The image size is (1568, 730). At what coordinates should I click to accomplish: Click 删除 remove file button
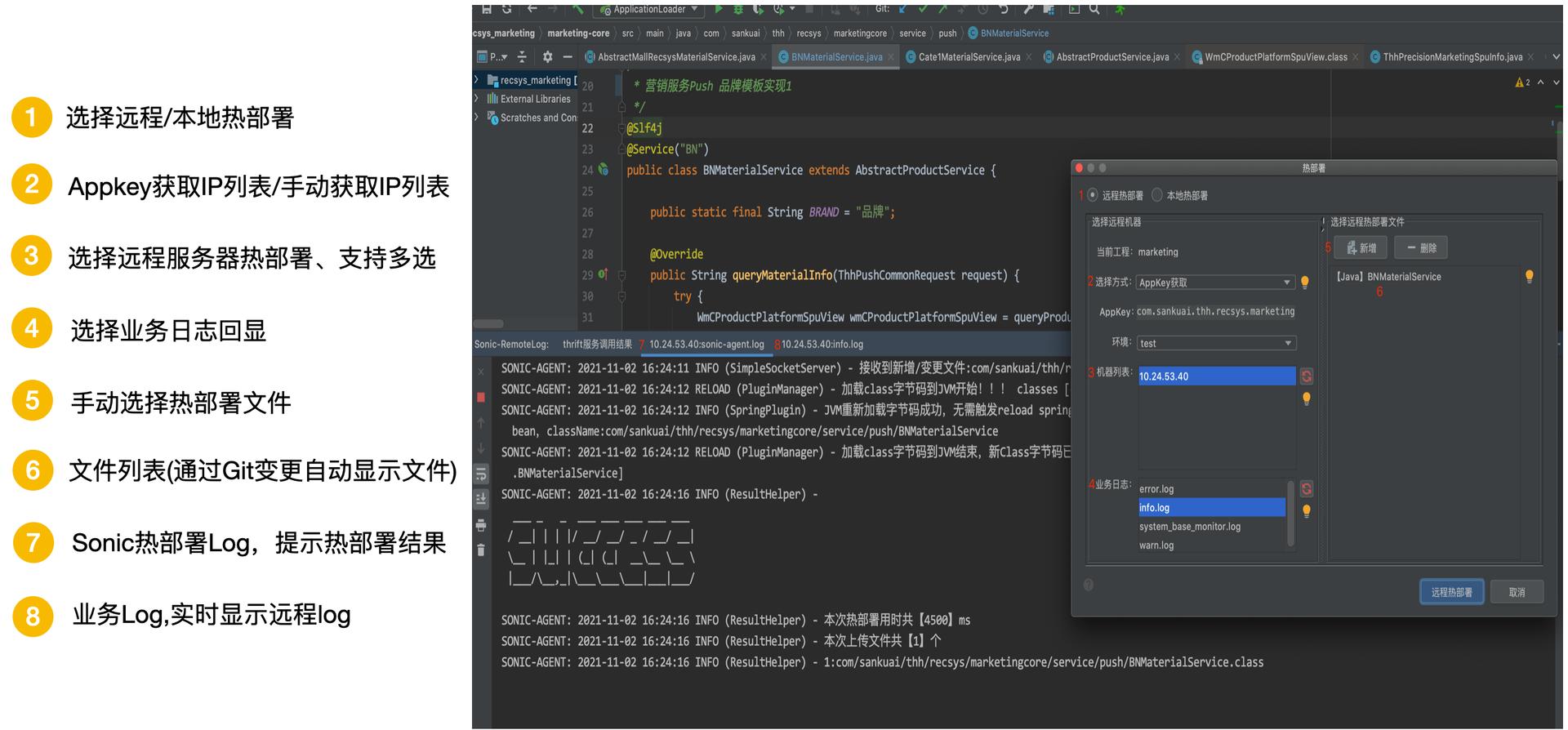(1421, 247)
